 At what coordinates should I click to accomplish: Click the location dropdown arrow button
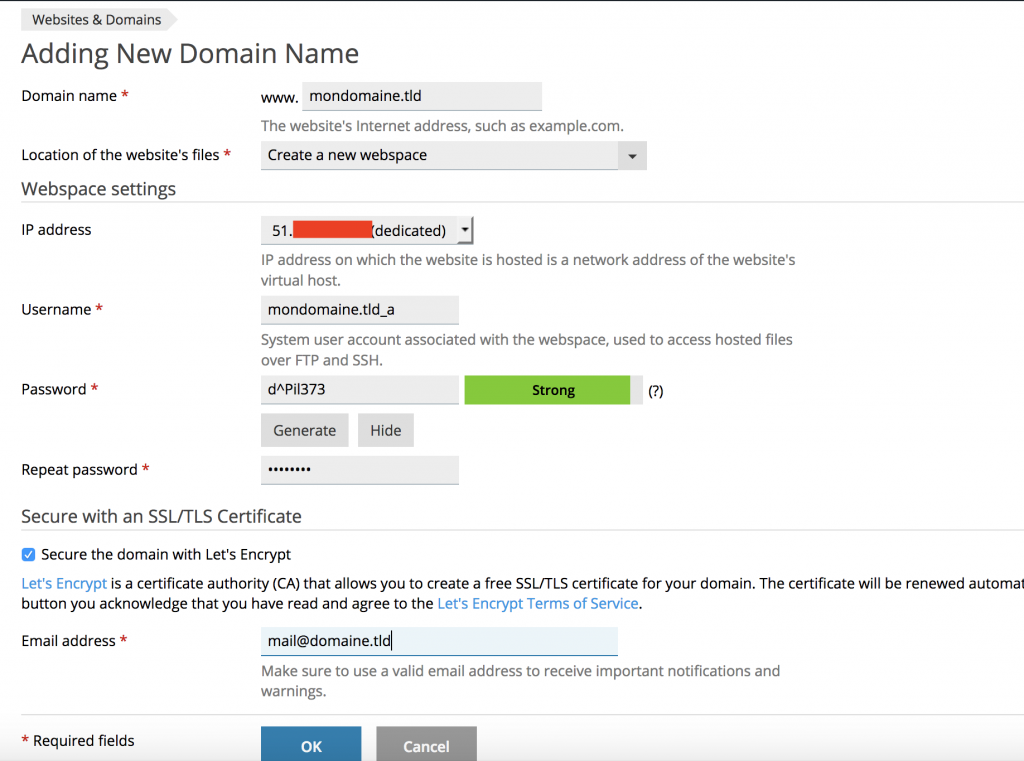632,156
